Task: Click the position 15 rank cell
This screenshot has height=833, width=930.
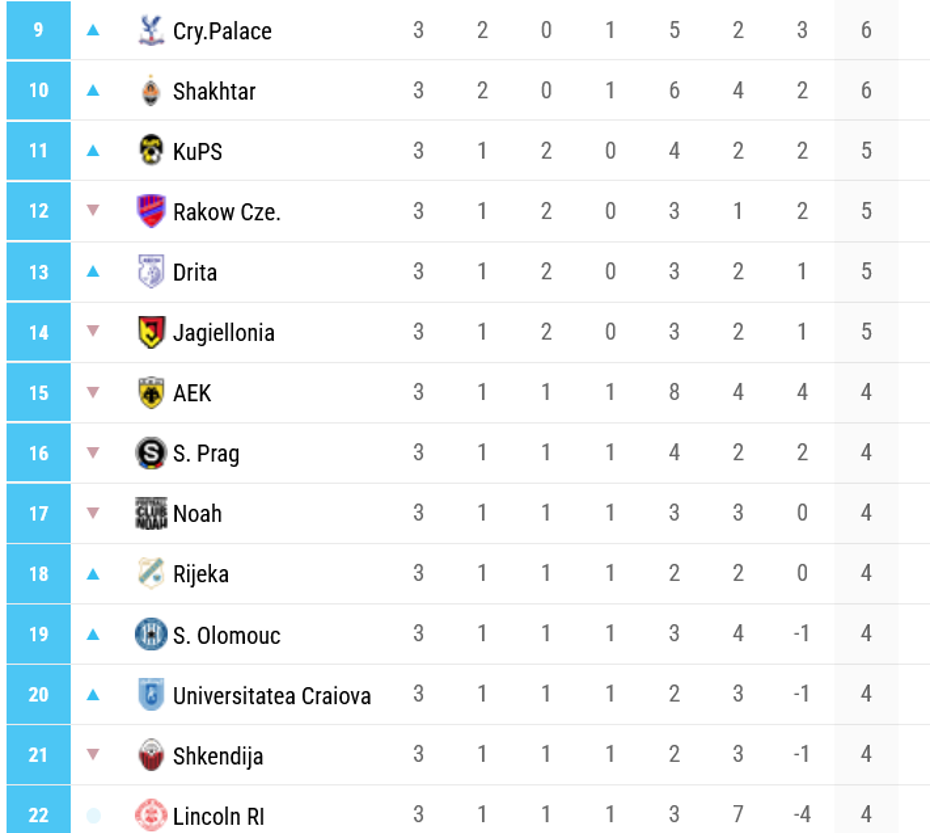Action: [38, 393]
